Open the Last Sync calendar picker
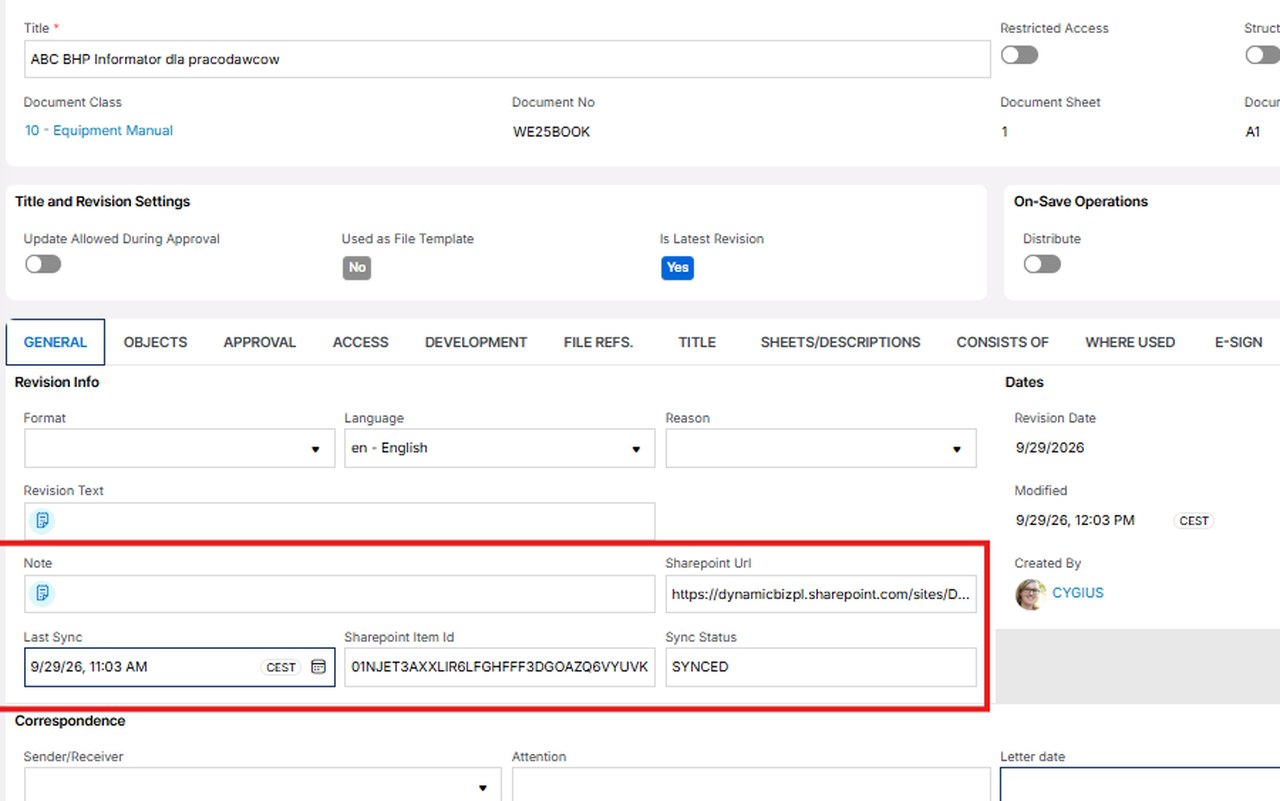The width and height of the screenshot is (1280, 801). pyautogui.click(x=318, y=667)
